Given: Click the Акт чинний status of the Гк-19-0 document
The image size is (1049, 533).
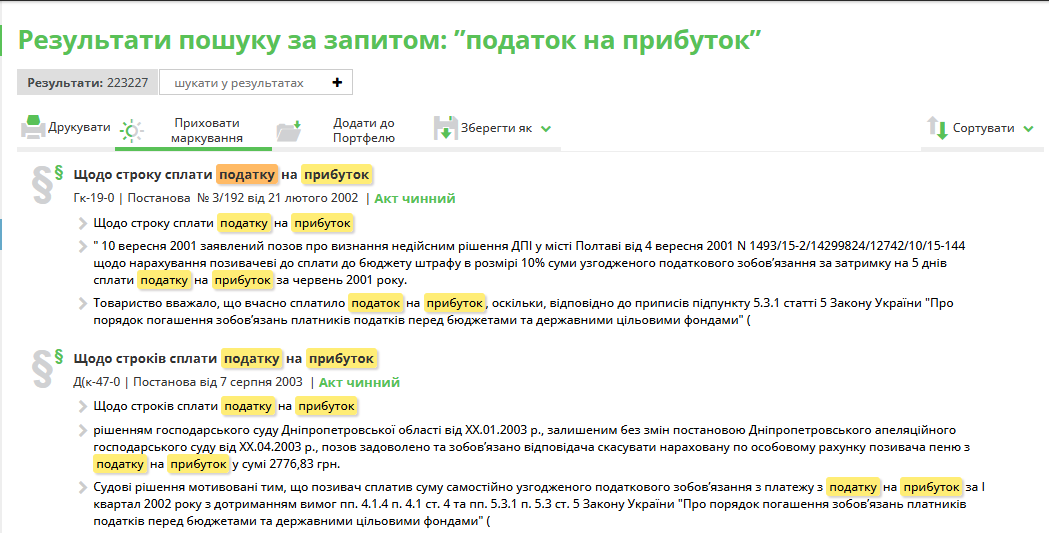Looking at the screenshot, I should [414, 198].
